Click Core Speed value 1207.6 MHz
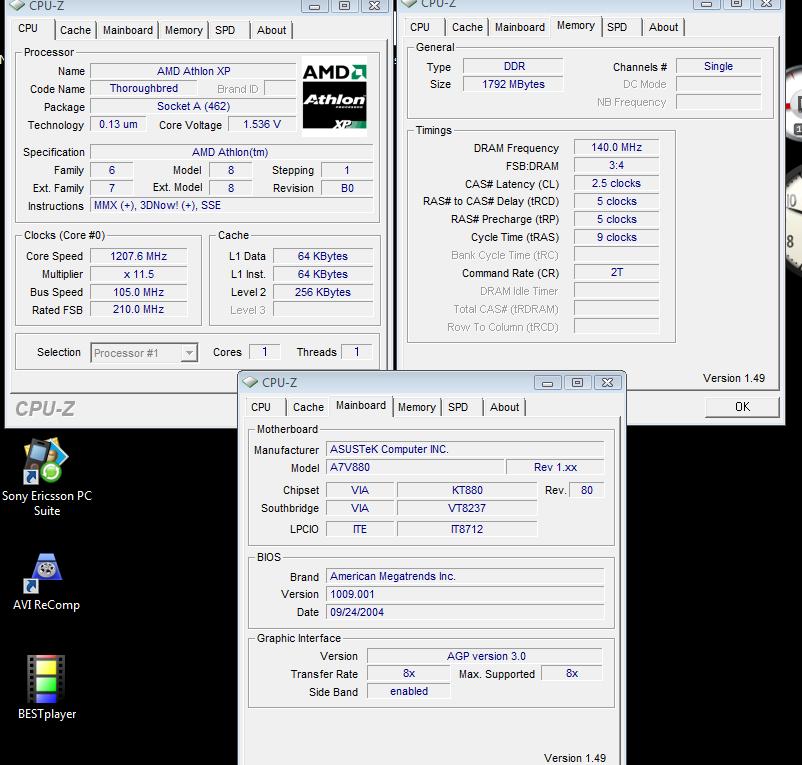Viewport: 802px width, 765px height. [139, 256]
